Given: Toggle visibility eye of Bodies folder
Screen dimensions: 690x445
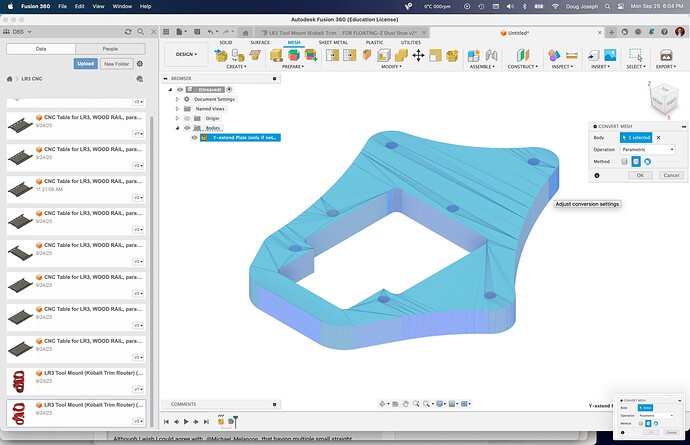Looking at the screenshot, I should click(187, 128).
